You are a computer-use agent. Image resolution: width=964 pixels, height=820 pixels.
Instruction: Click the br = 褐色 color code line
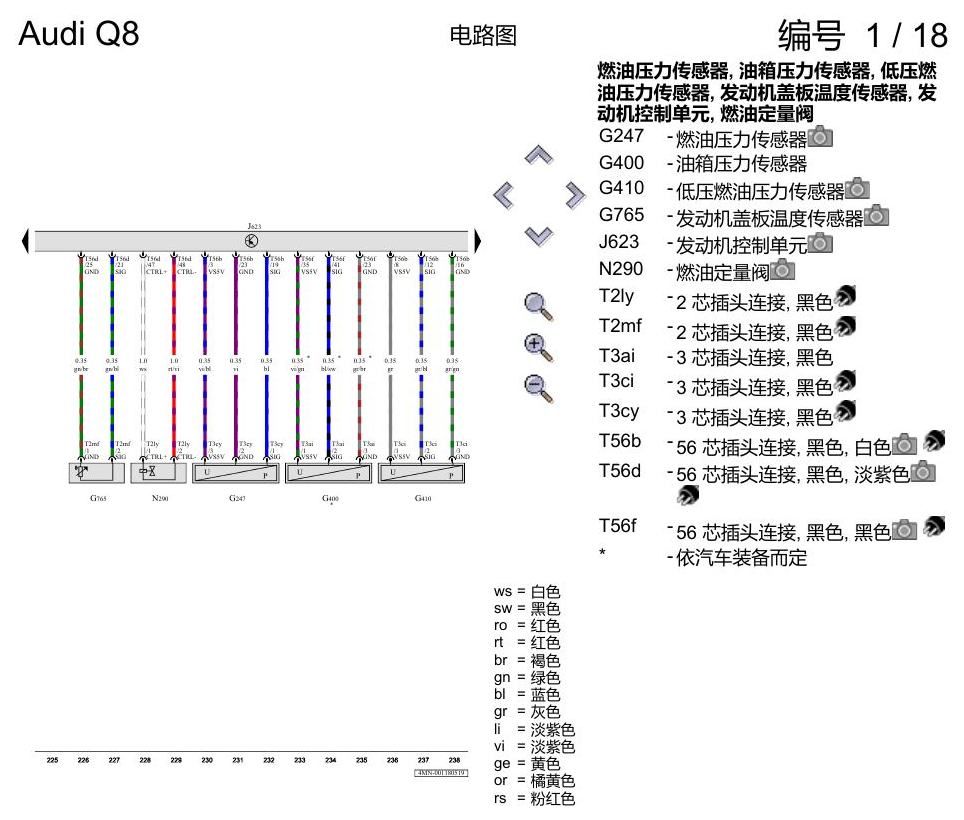click(527, 660)
